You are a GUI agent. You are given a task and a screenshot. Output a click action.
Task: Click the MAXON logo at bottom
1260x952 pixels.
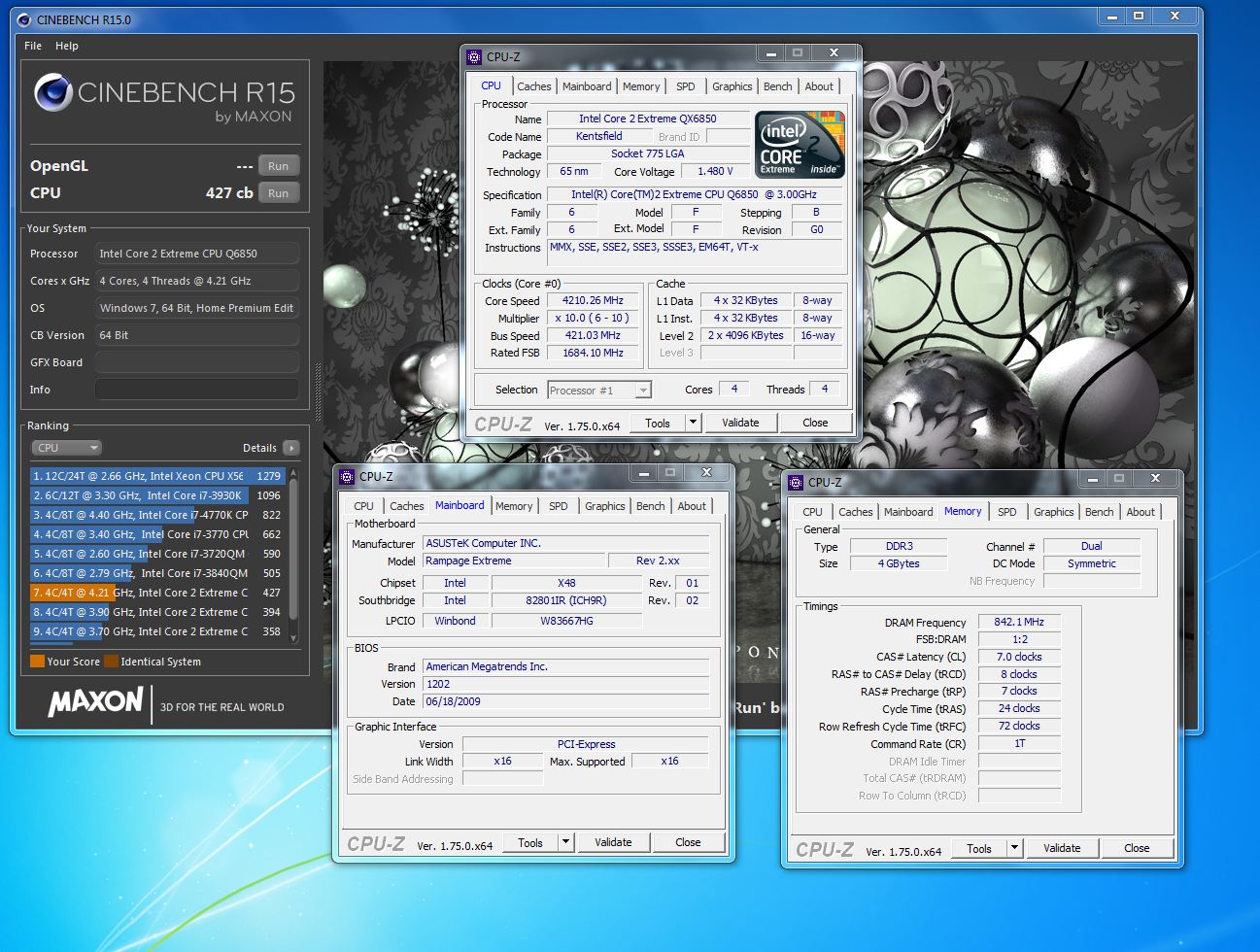95,701
